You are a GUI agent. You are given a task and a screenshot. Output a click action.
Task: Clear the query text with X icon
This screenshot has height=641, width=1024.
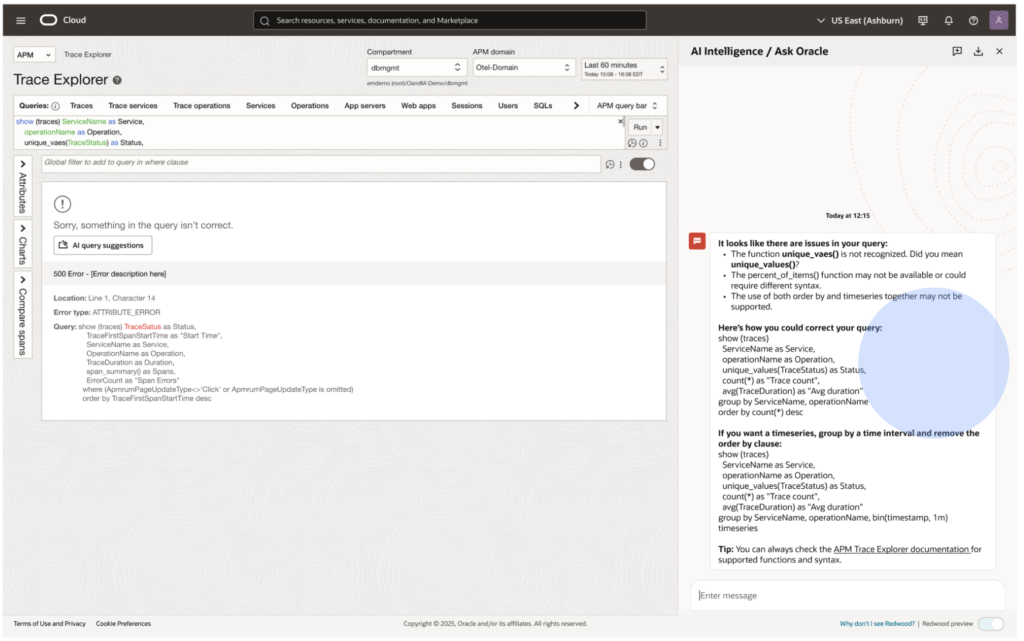(x=620, y=122)
